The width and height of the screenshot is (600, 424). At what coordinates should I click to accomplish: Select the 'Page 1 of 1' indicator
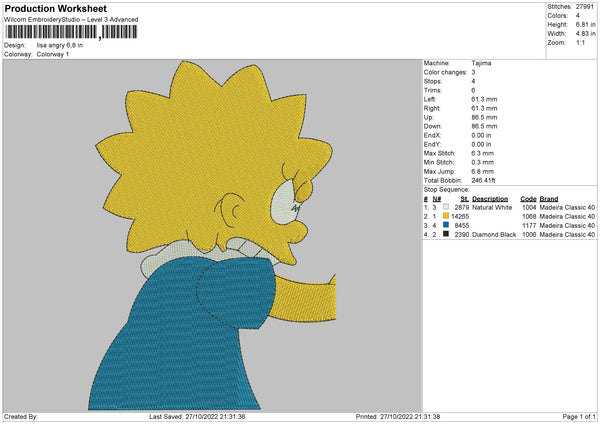(x=579, y=417)
